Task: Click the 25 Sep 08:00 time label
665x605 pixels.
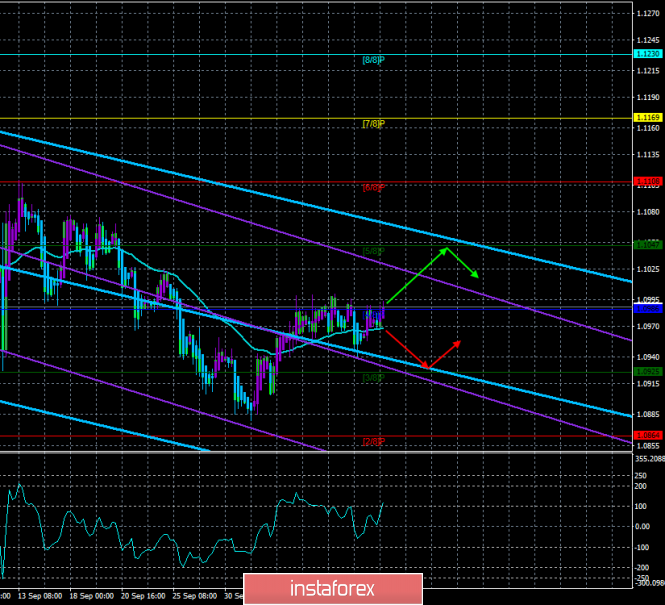Action: 195,593
